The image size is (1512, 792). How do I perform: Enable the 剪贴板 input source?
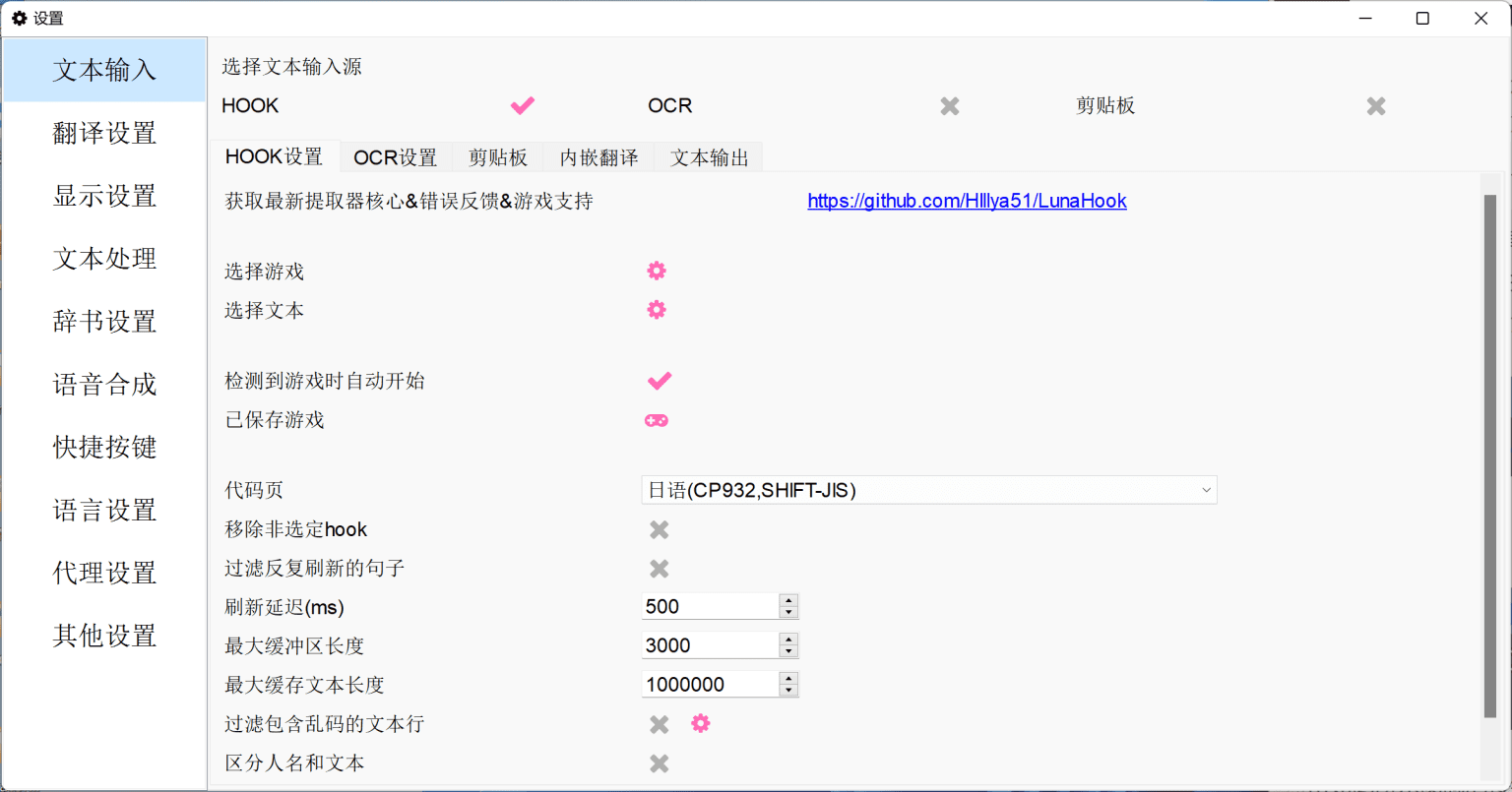coord(1376,106)
